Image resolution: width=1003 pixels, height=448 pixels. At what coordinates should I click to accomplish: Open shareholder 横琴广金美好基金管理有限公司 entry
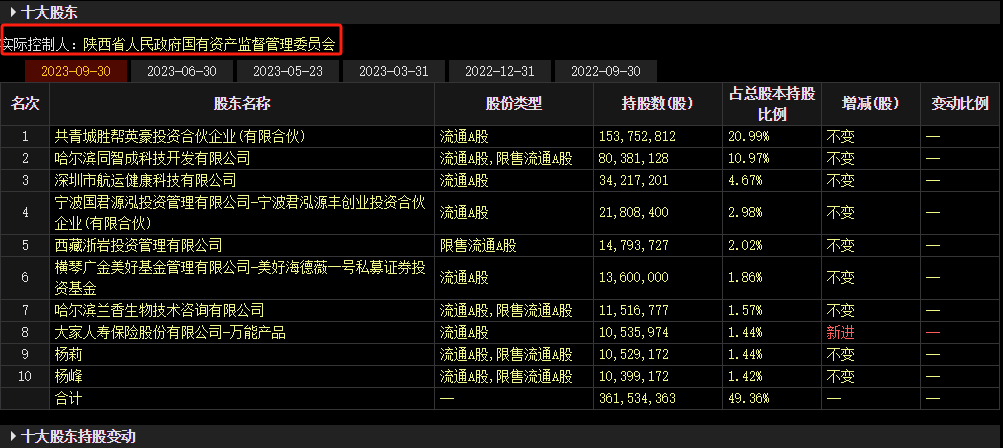pyautogui.click(x=240, y=278)
